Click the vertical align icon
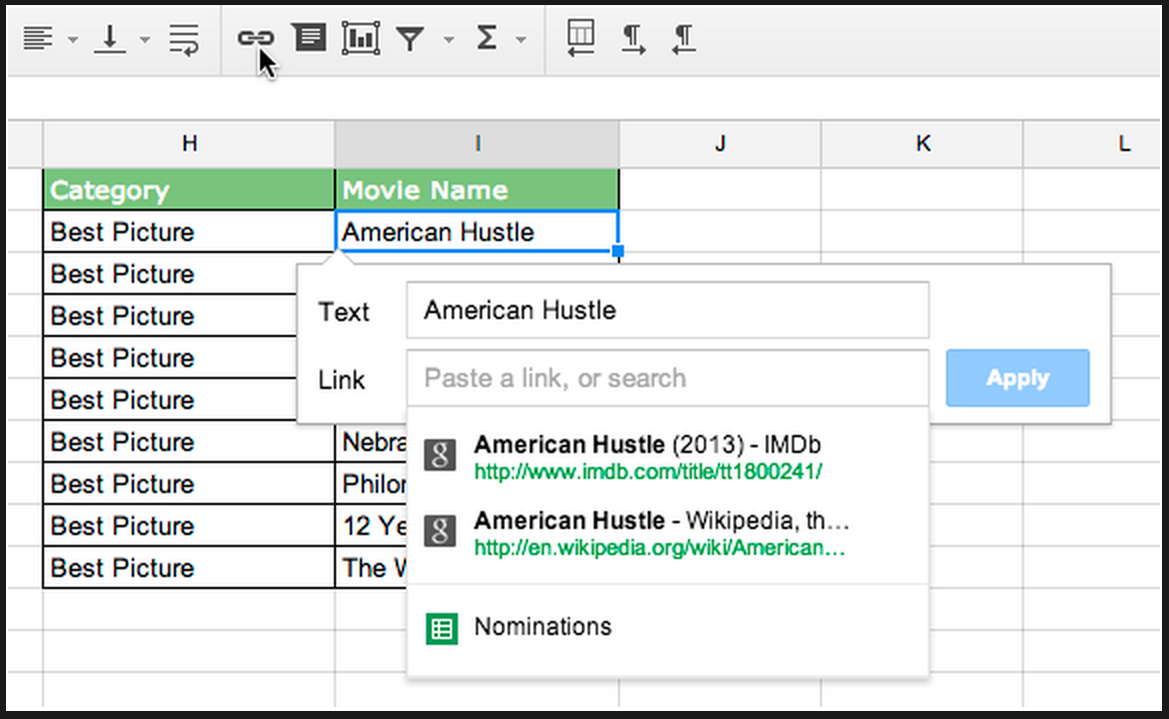Screen dimensions: 1169x719 (110, 39)
